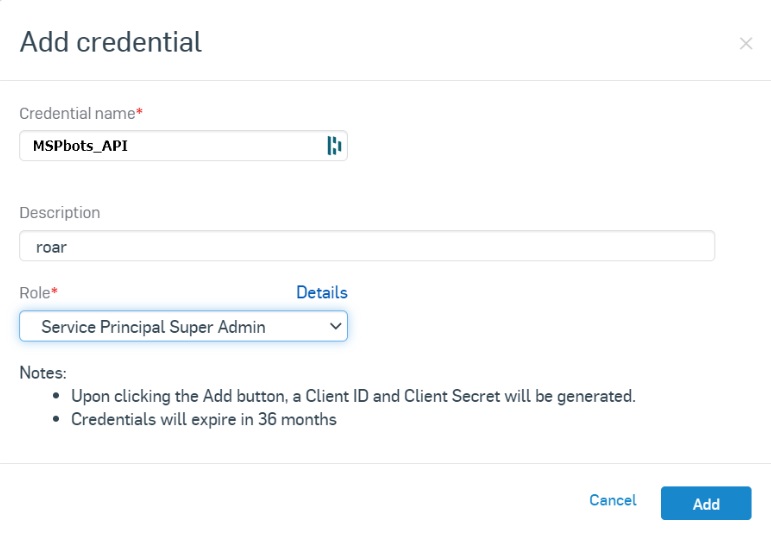
Task: Click the Role dropdown chevron arrow
Action: click(335, 326)
